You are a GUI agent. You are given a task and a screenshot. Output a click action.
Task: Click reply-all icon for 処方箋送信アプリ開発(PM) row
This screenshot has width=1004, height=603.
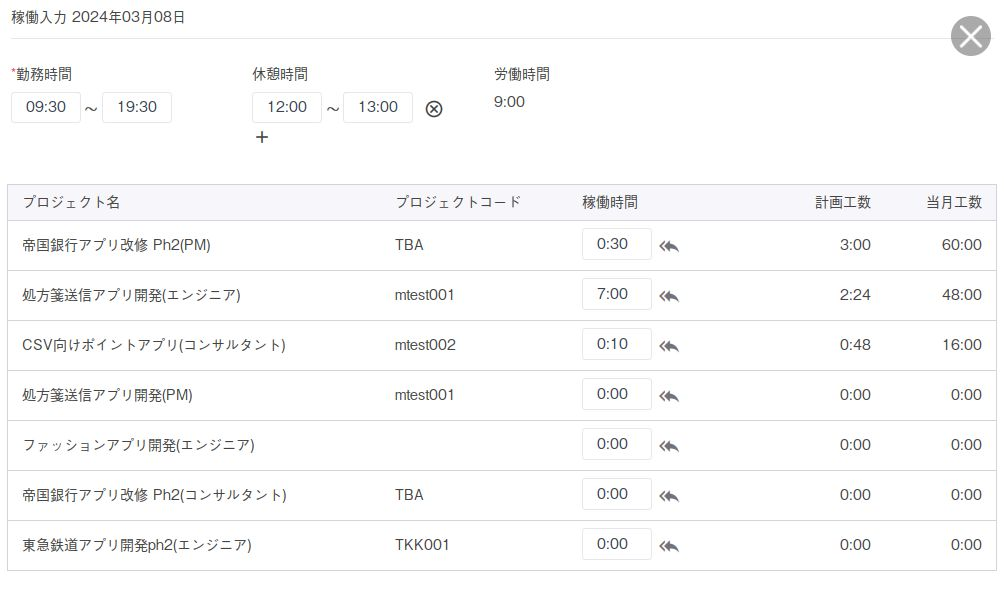click(x=669, y=396)
